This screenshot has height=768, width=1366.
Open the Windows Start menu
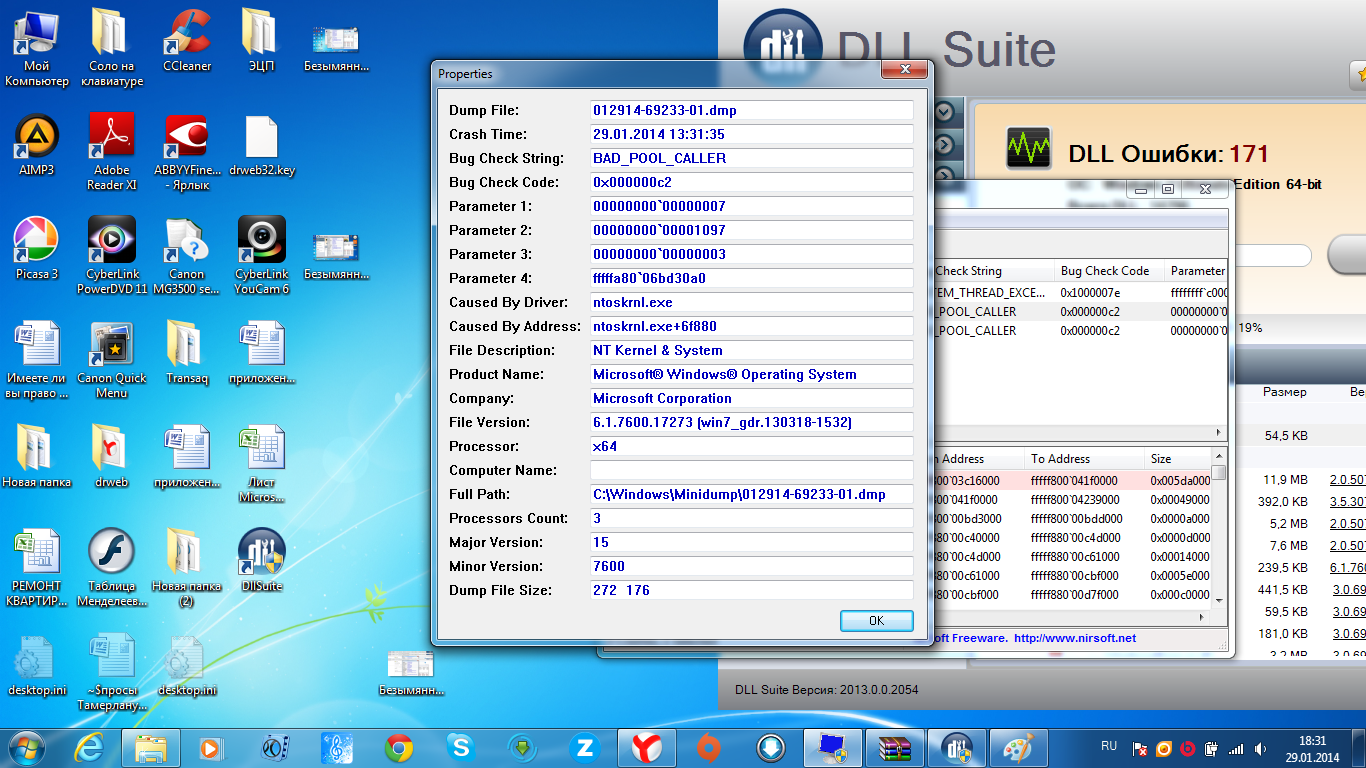click(27, 747)
